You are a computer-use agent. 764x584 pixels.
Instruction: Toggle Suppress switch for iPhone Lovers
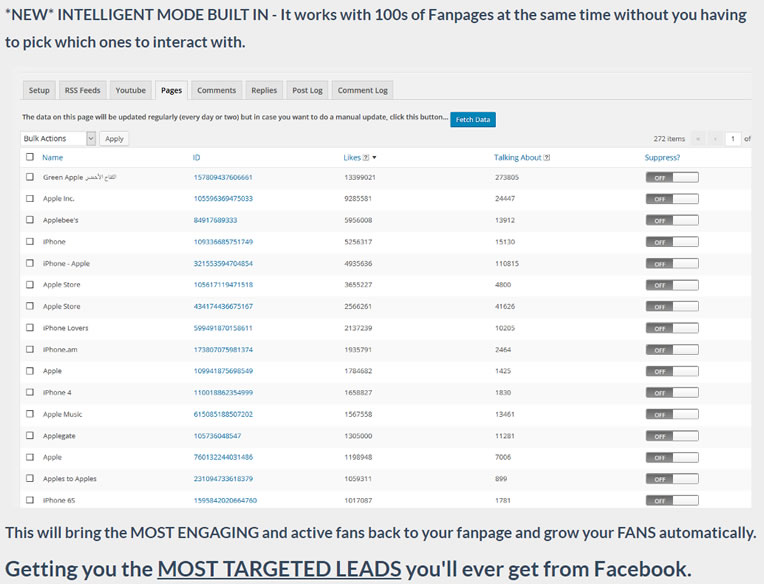point(672,328)
